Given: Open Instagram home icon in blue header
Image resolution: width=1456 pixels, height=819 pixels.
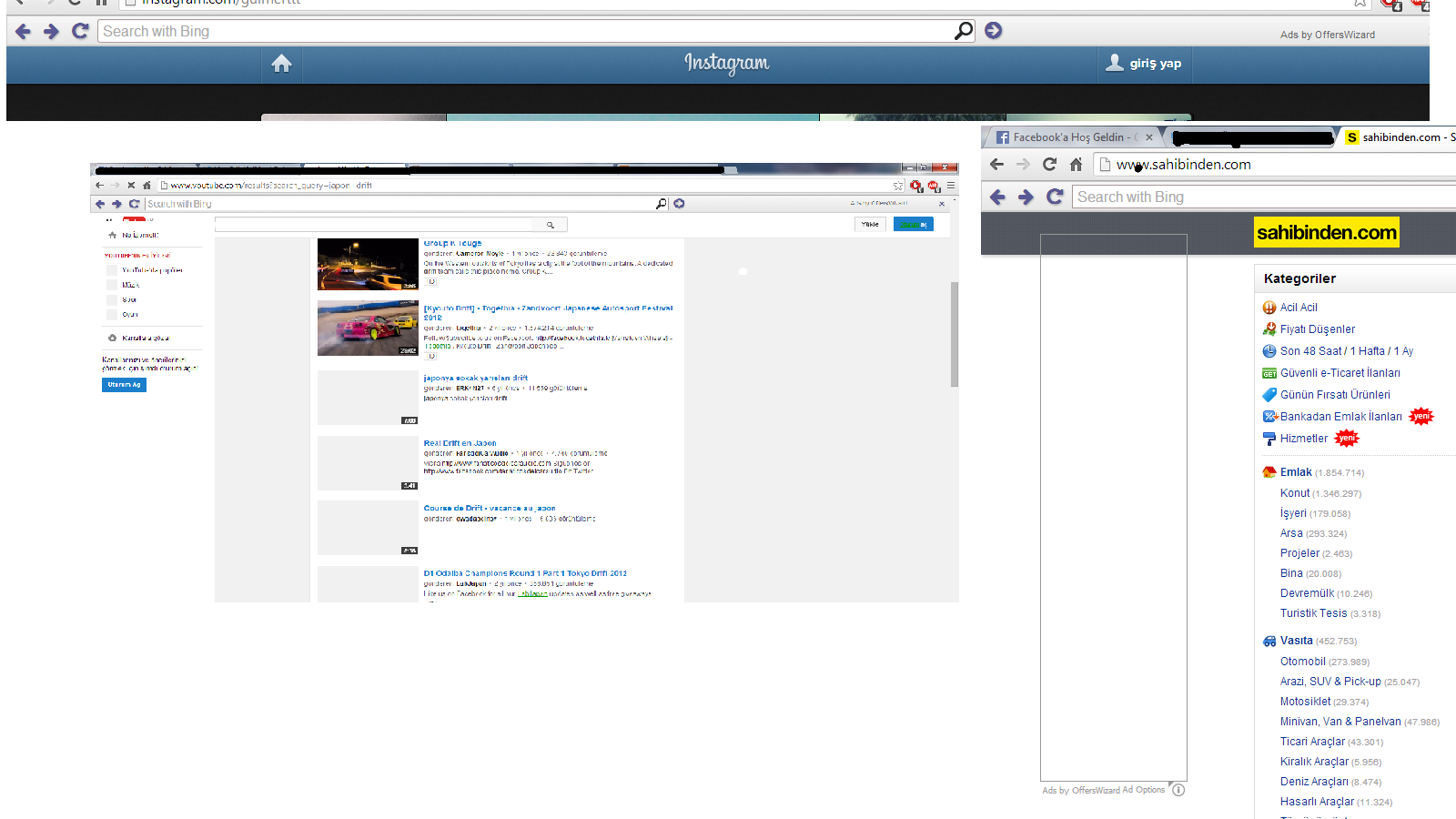Looking at the screenshot, I should point(282,63).
